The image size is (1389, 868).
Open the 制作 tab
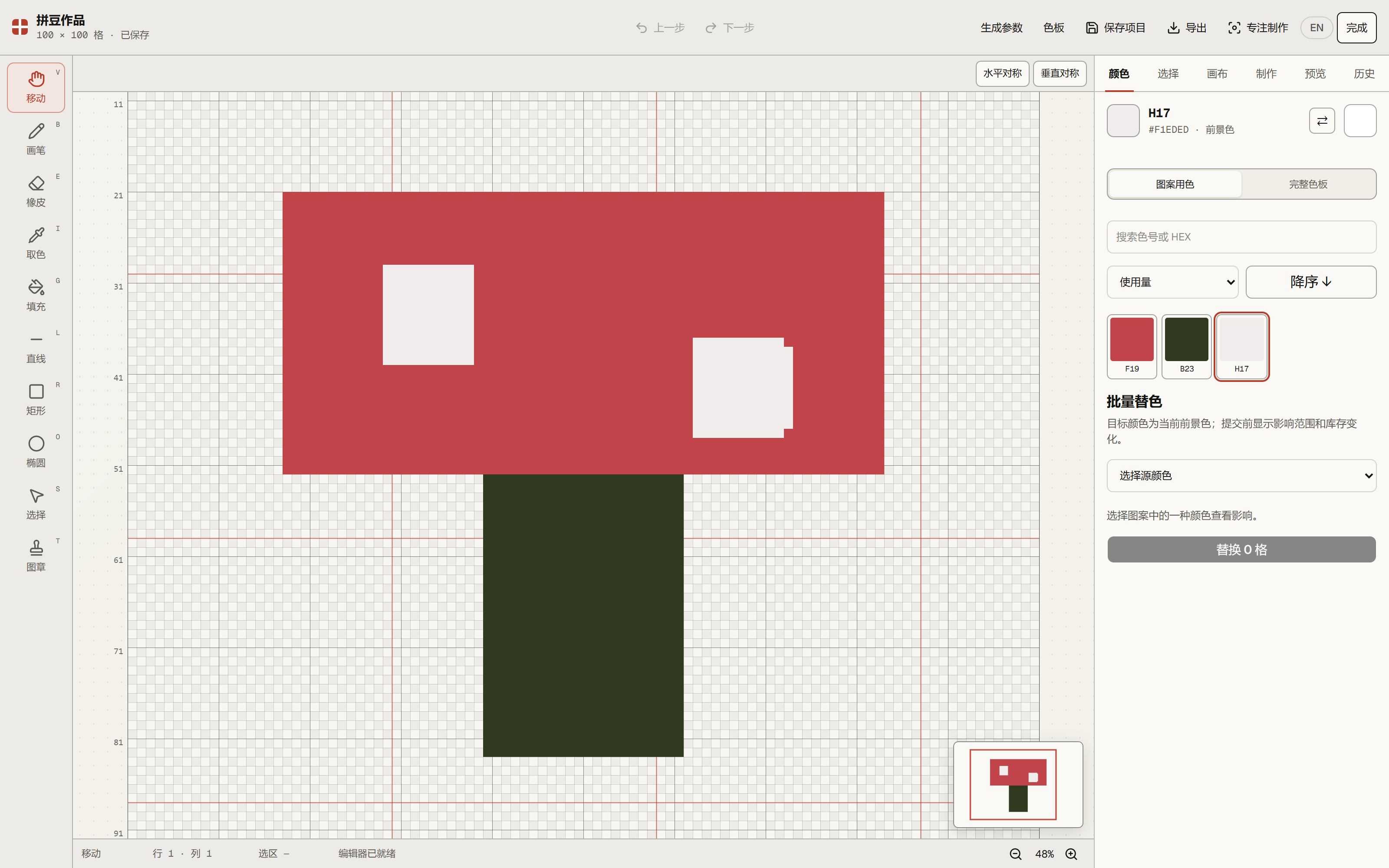1266,73
